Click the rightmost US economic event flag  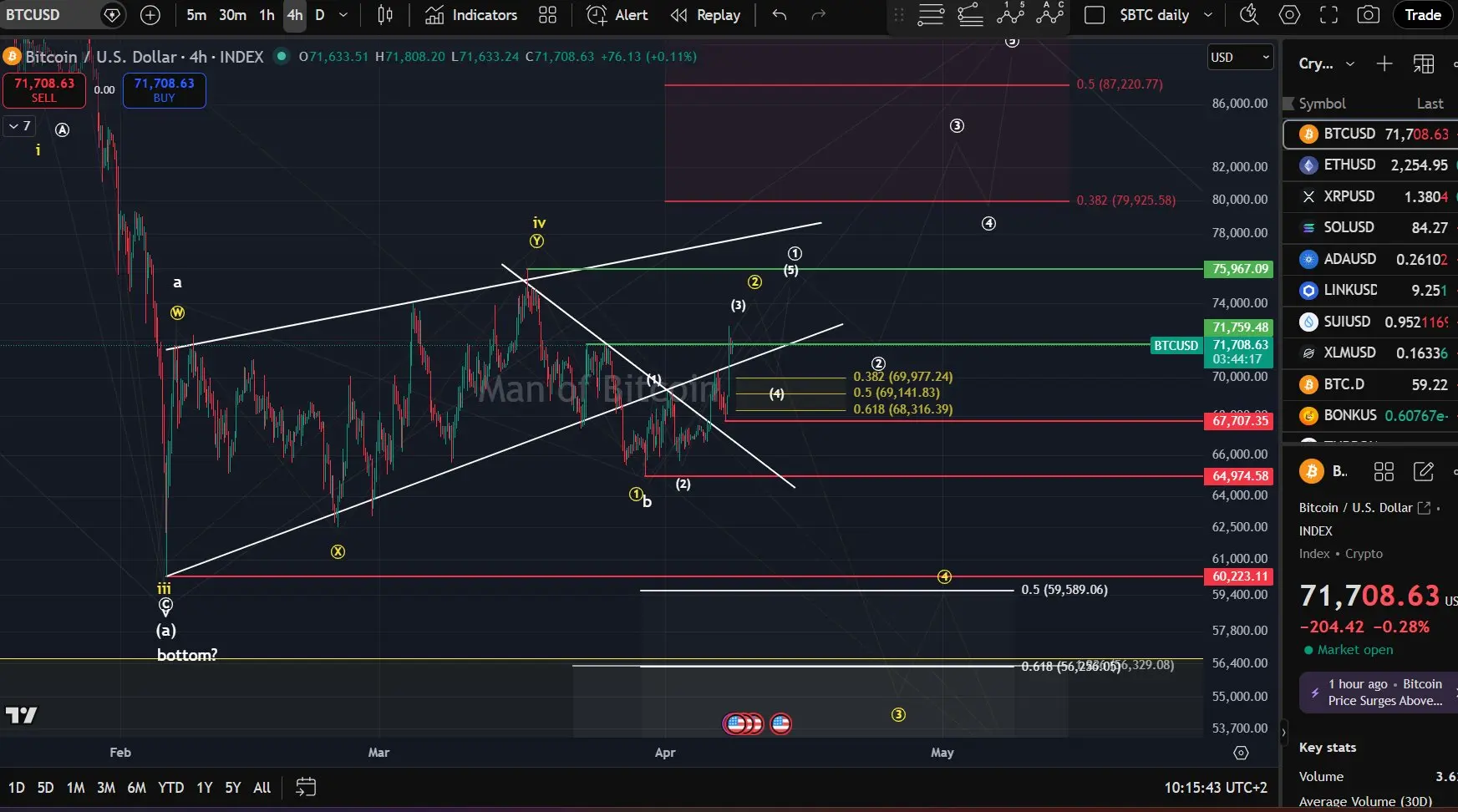tap(780, 723)
